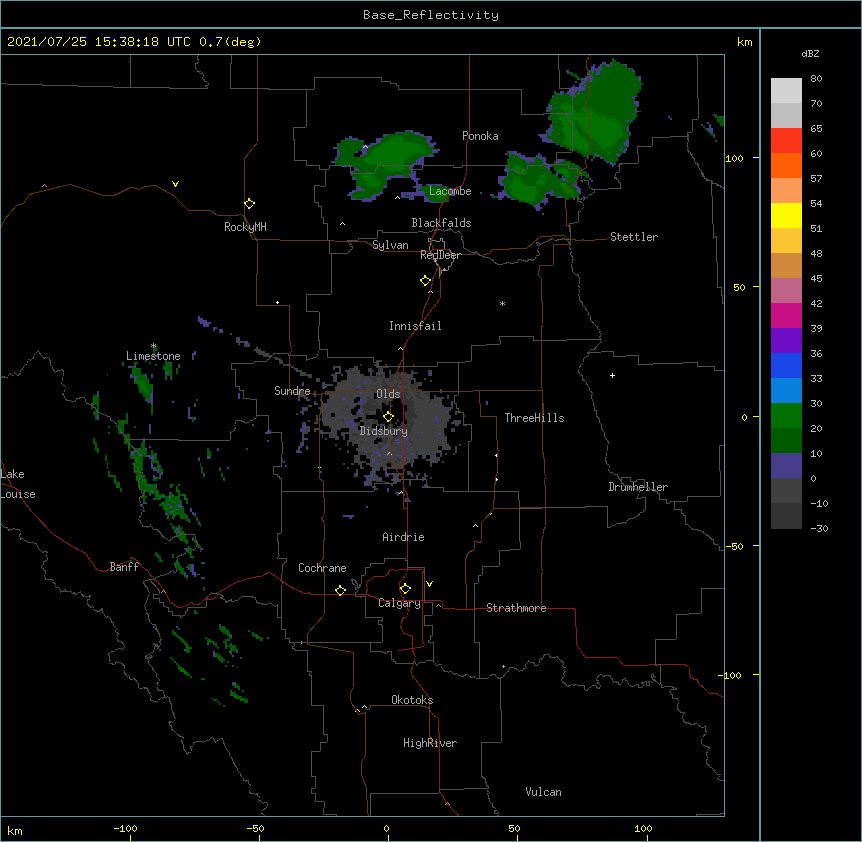862x842 pixels.
Task: Click the yellow station marker at RockyMH
Action: (x=250, y=204)
